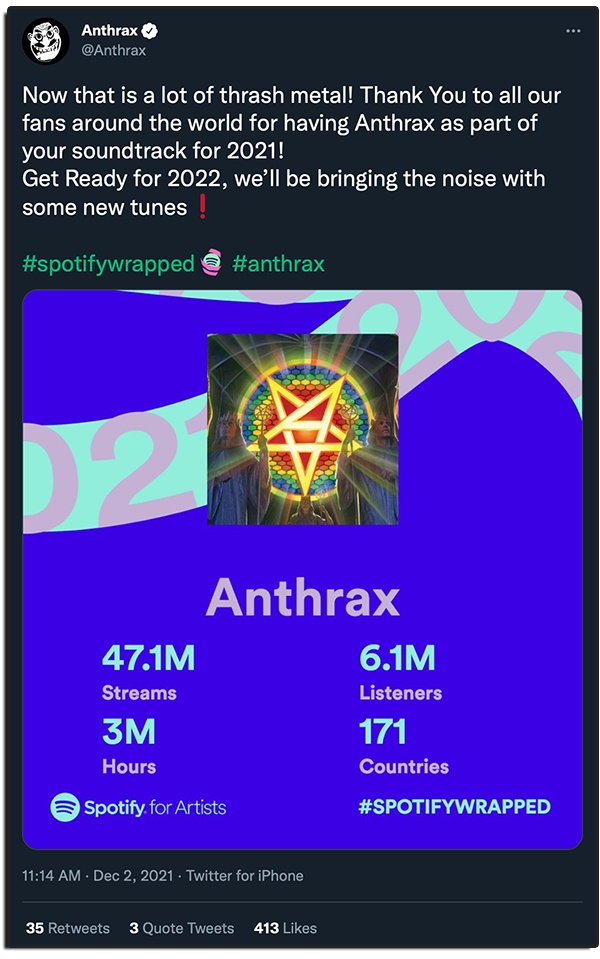The width and height of the screenshot is (600, 959).
Task: Click the Spotify logo icon in image
Action: 65,807
